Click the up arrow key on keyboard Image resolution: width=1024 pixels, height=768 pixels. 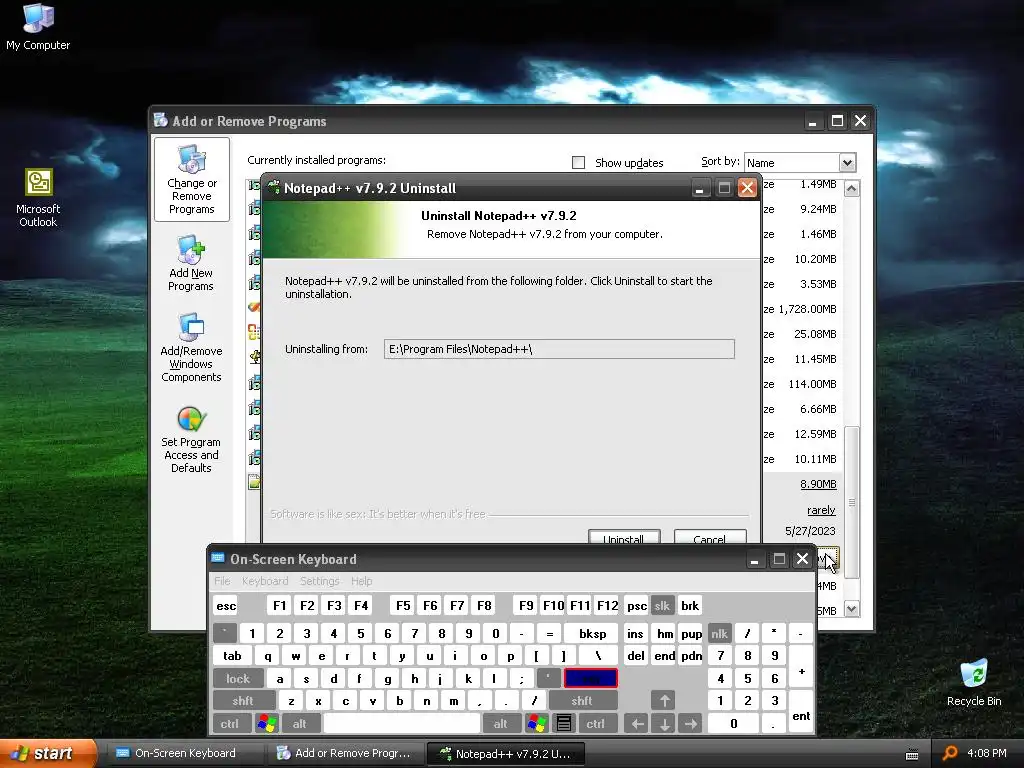[x=664, y=701]
